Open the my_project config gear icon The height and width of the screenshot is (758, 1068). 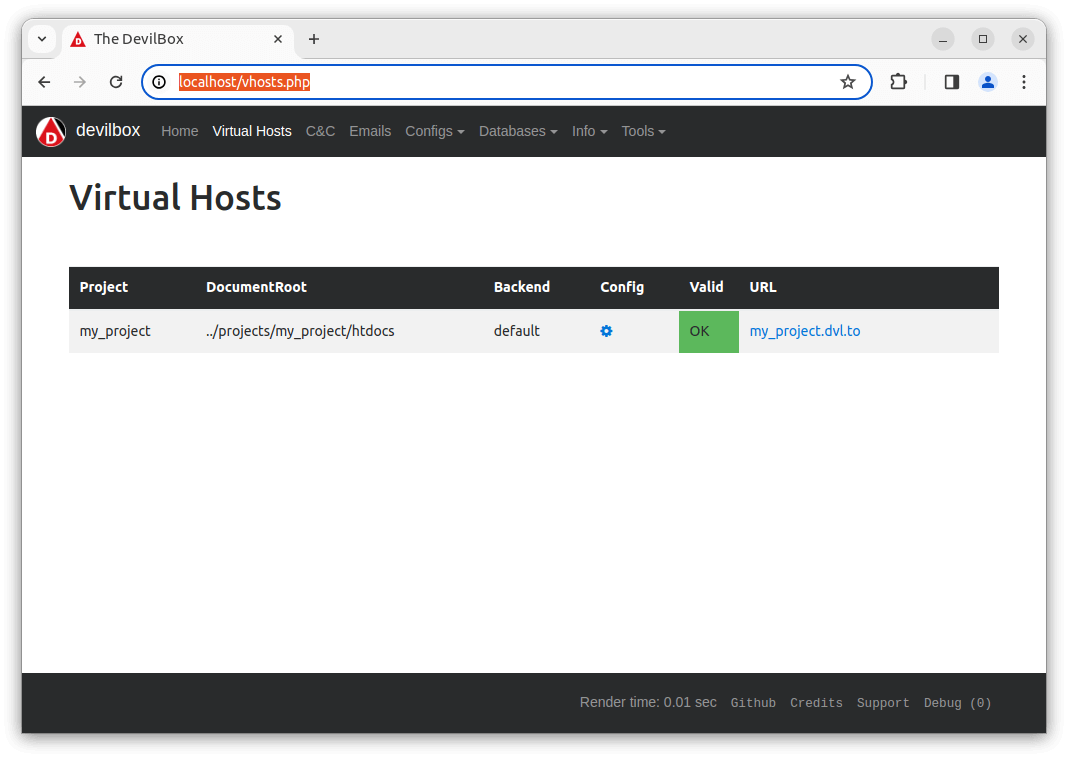tap(606, 331)
